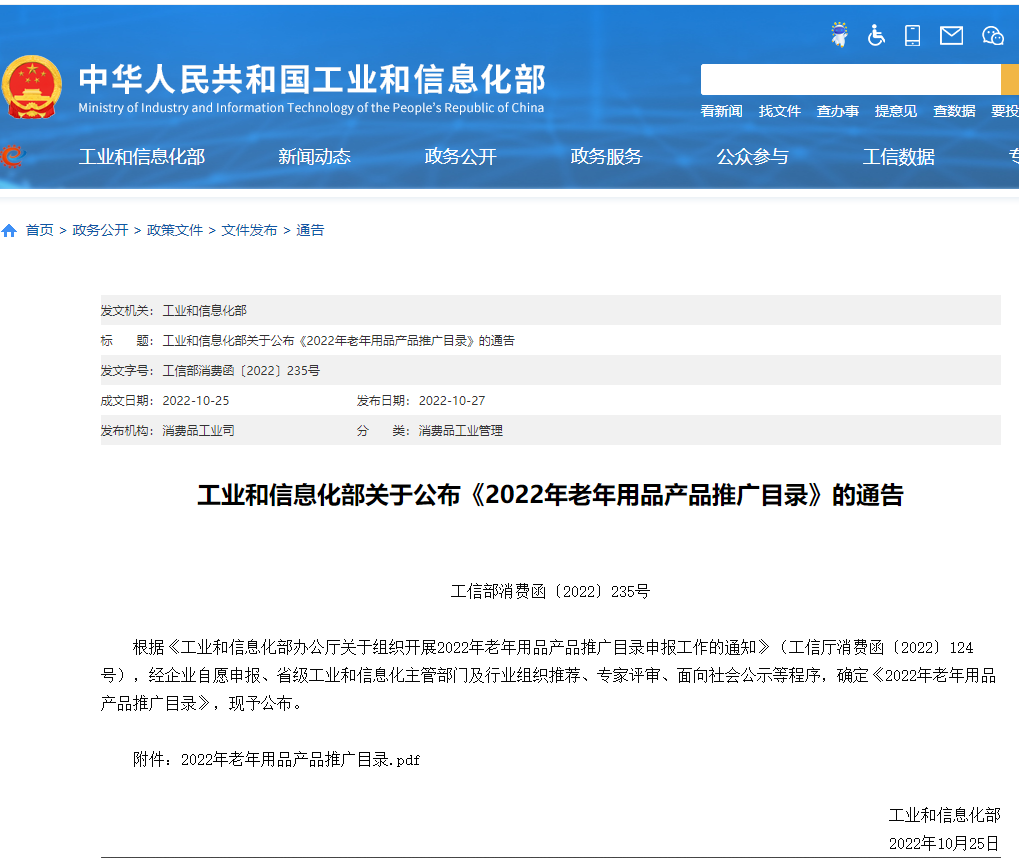Viewport: 1019px width, 858px height.
Task: Click centered document number below headline
Action: 550,592
